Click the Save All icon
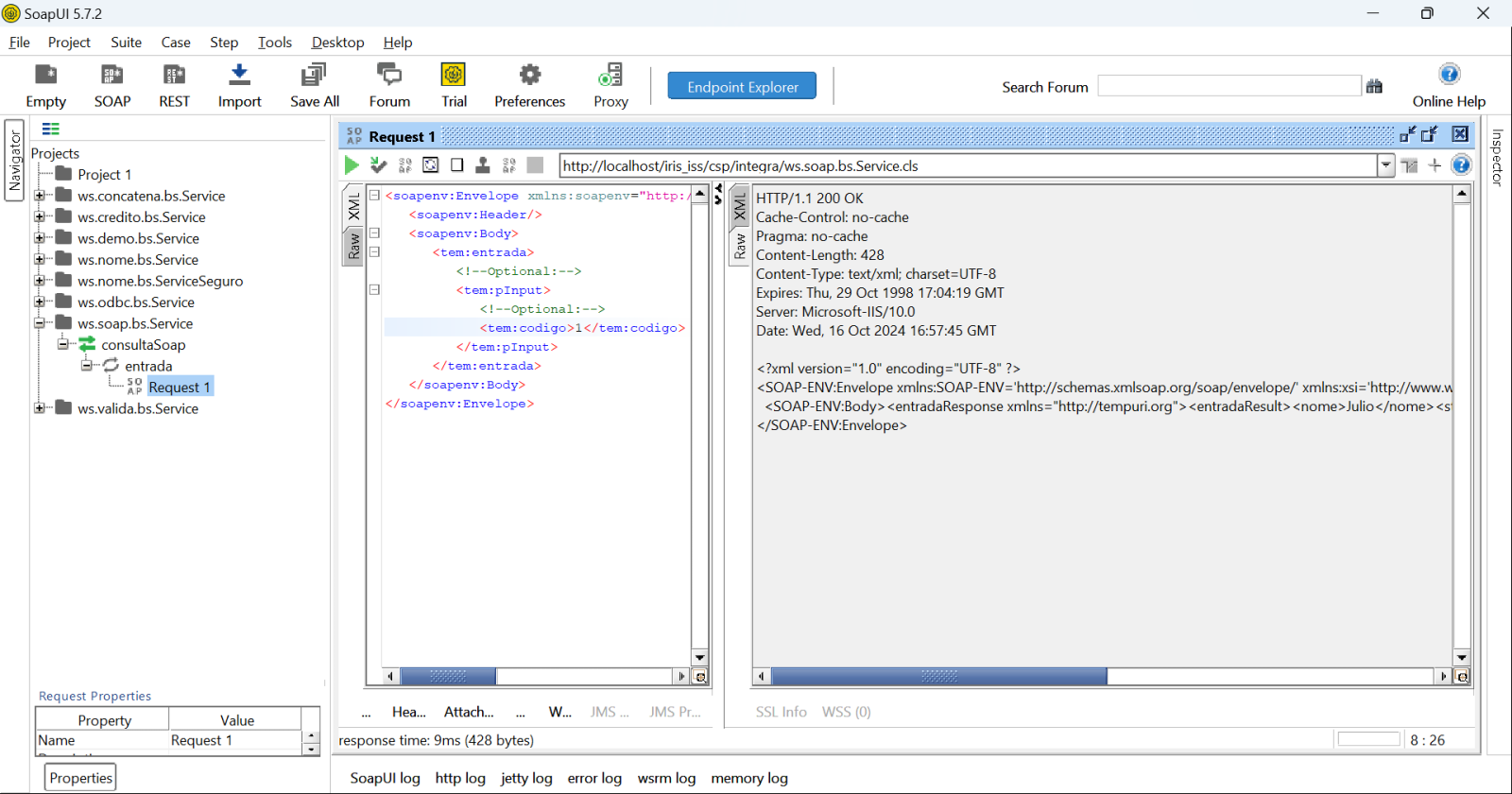Screen dimensions: 1512x794 click(x=314, y=76)
